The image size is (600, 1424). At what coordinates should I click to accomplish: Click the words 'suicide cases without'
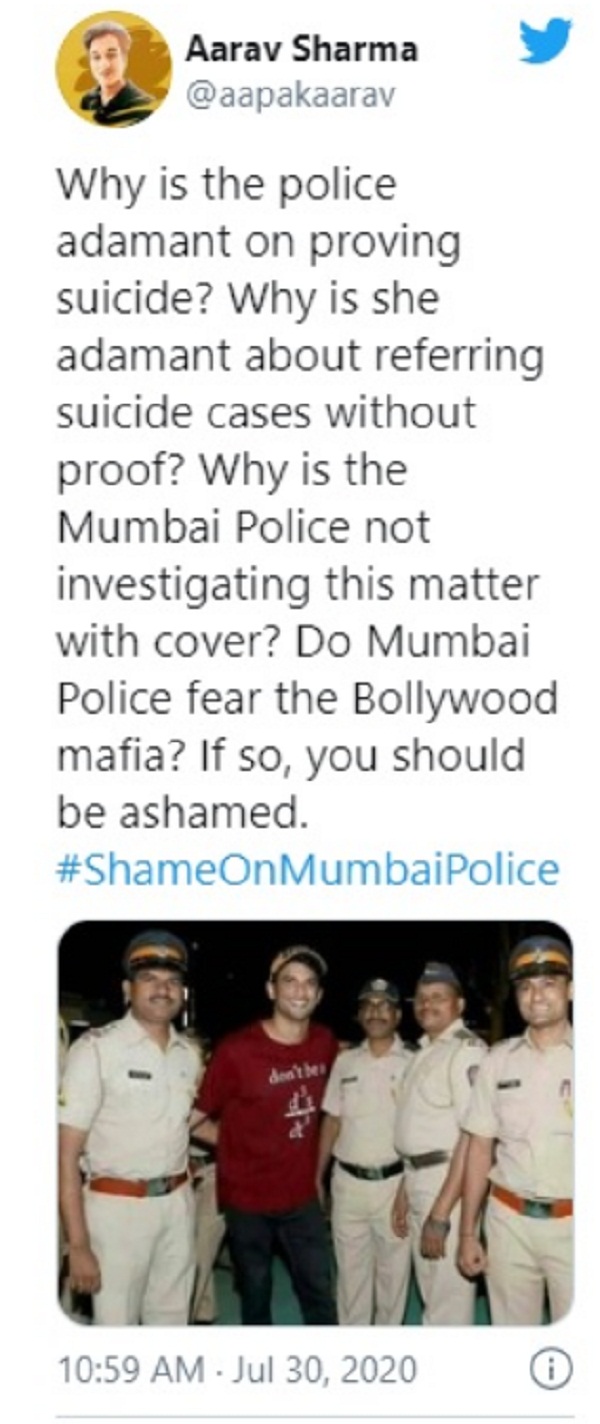[266, 413]
